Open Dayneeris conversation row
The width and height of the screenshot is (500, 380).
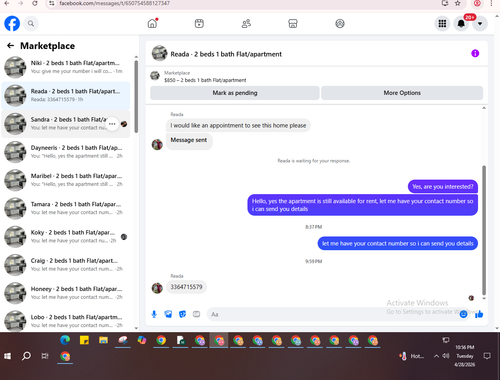[x=66, y=152]
